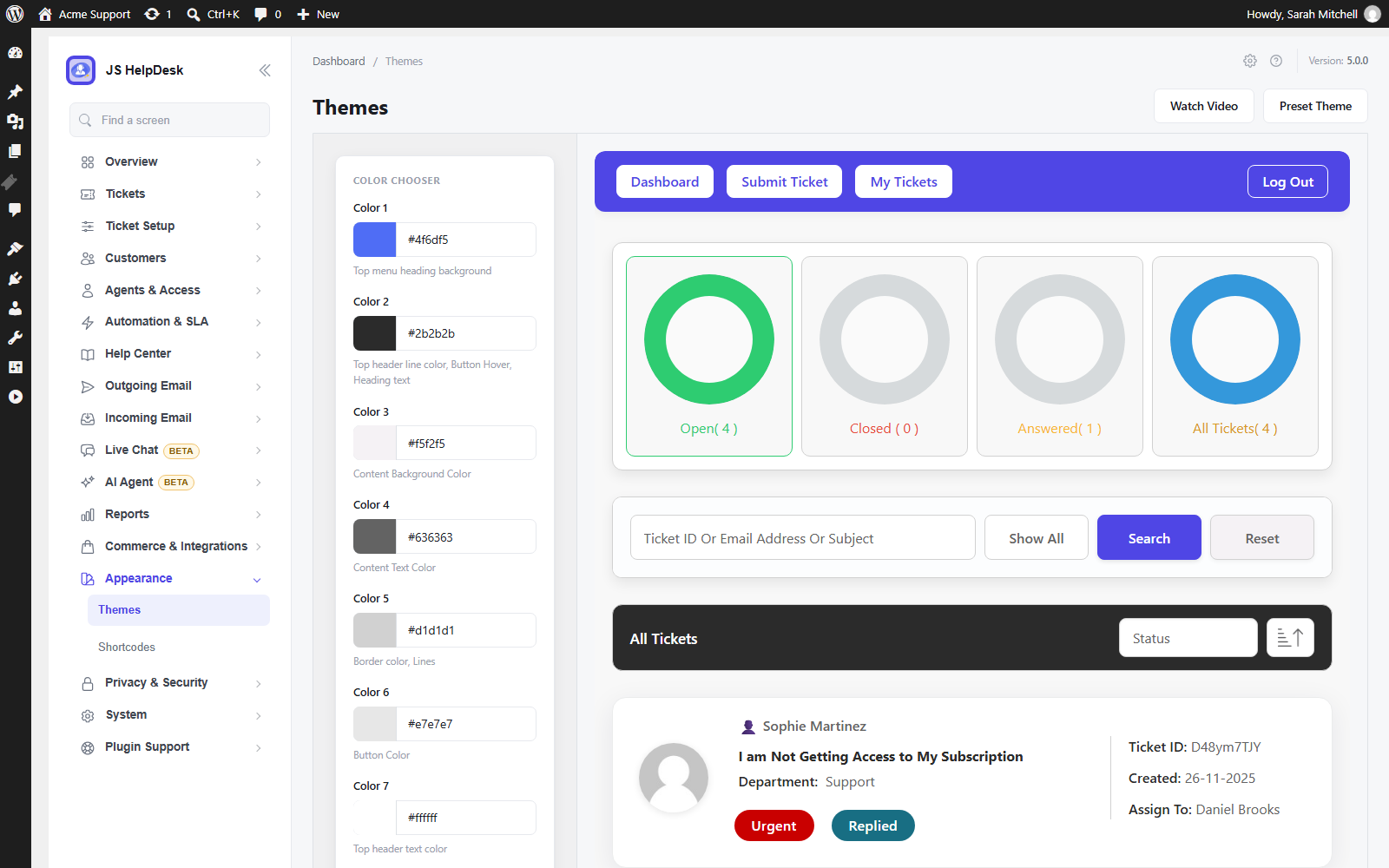
Task: Click the Show All button
Action: [1037, 537]
